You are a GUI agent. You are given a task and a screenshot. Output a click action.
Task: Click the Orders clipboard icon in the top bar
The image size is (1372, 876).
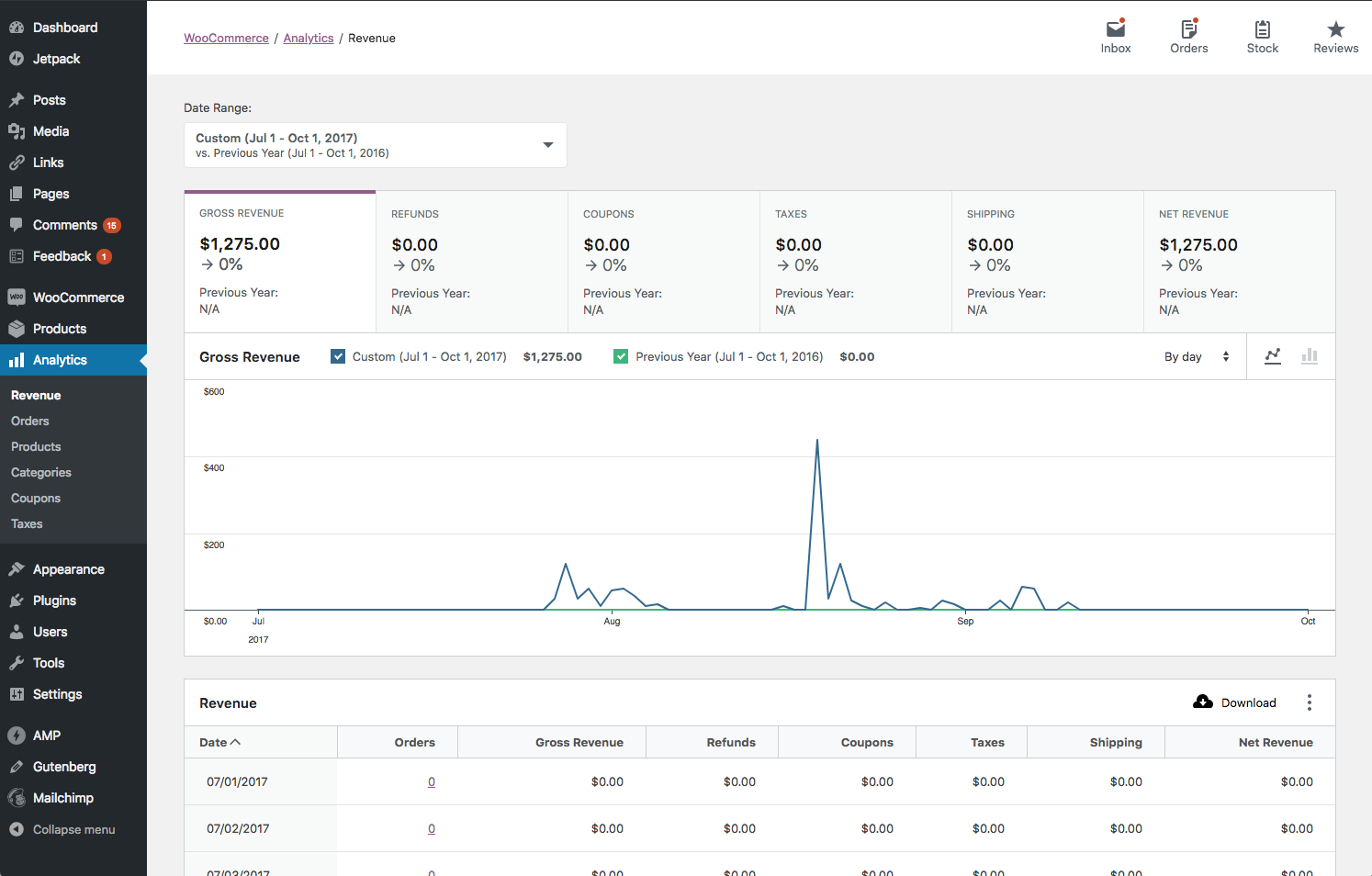(x=1188, y=35)
